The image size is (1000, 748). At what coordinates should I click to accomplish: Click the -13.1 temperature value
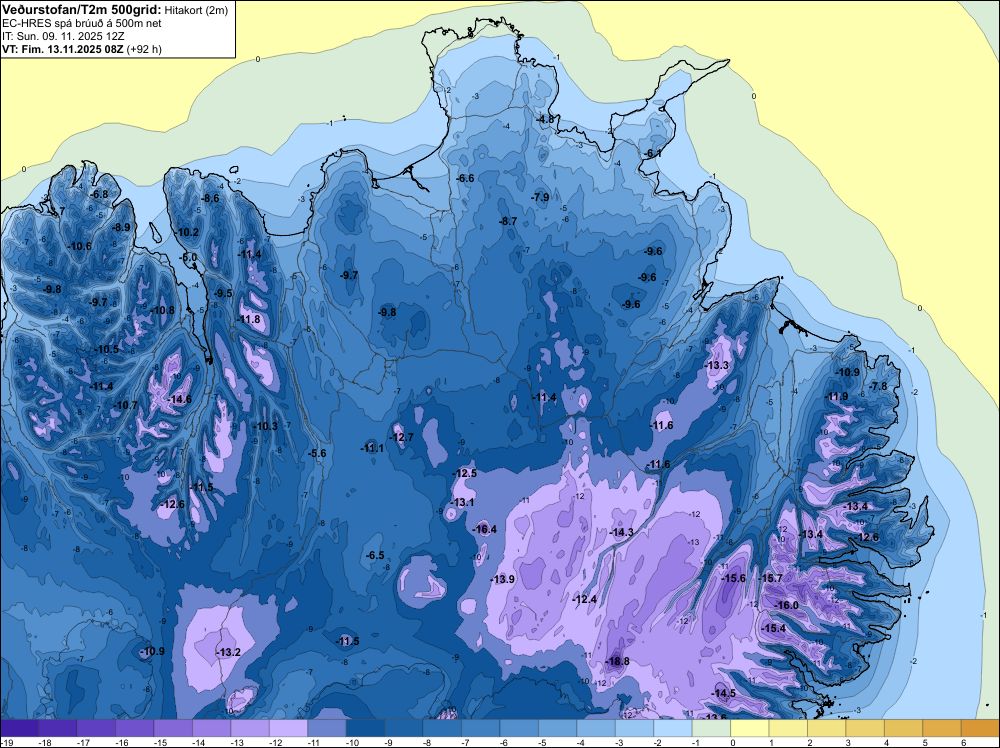point(462,502)
